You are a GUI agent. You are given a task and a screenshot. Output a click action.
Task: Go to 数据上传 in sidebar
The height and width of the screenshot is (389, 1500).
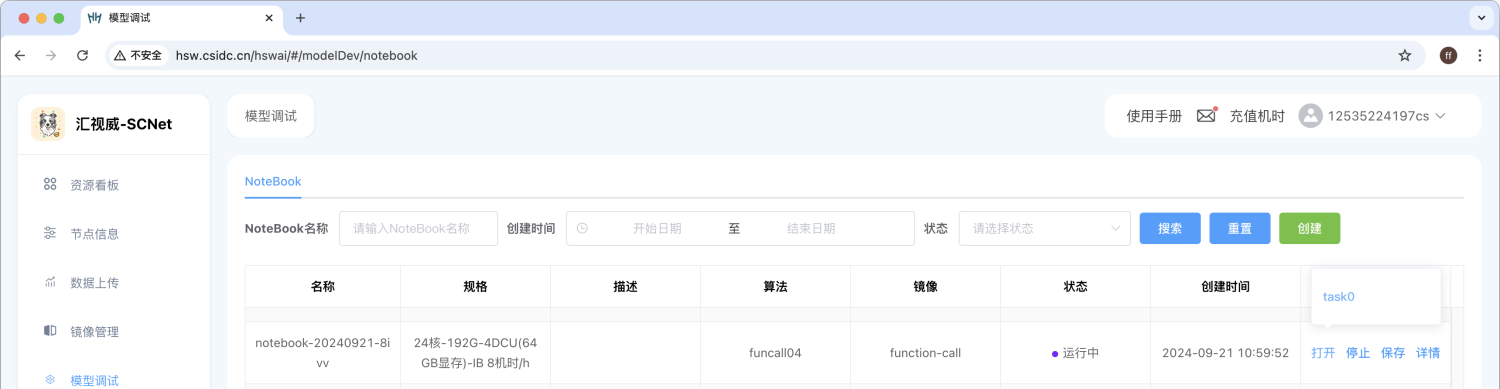tap(95, 283)
